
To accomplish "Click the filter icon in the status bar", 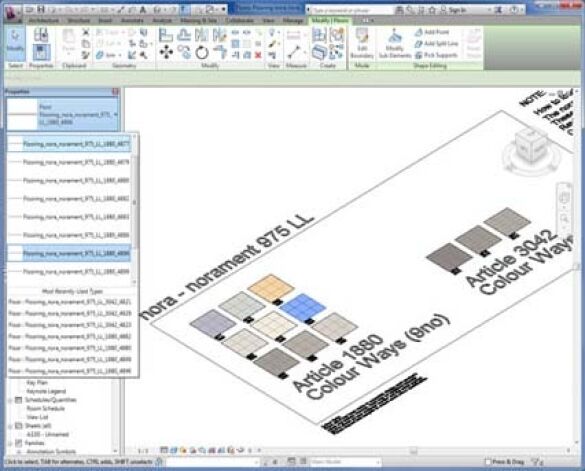I will 537,462.
